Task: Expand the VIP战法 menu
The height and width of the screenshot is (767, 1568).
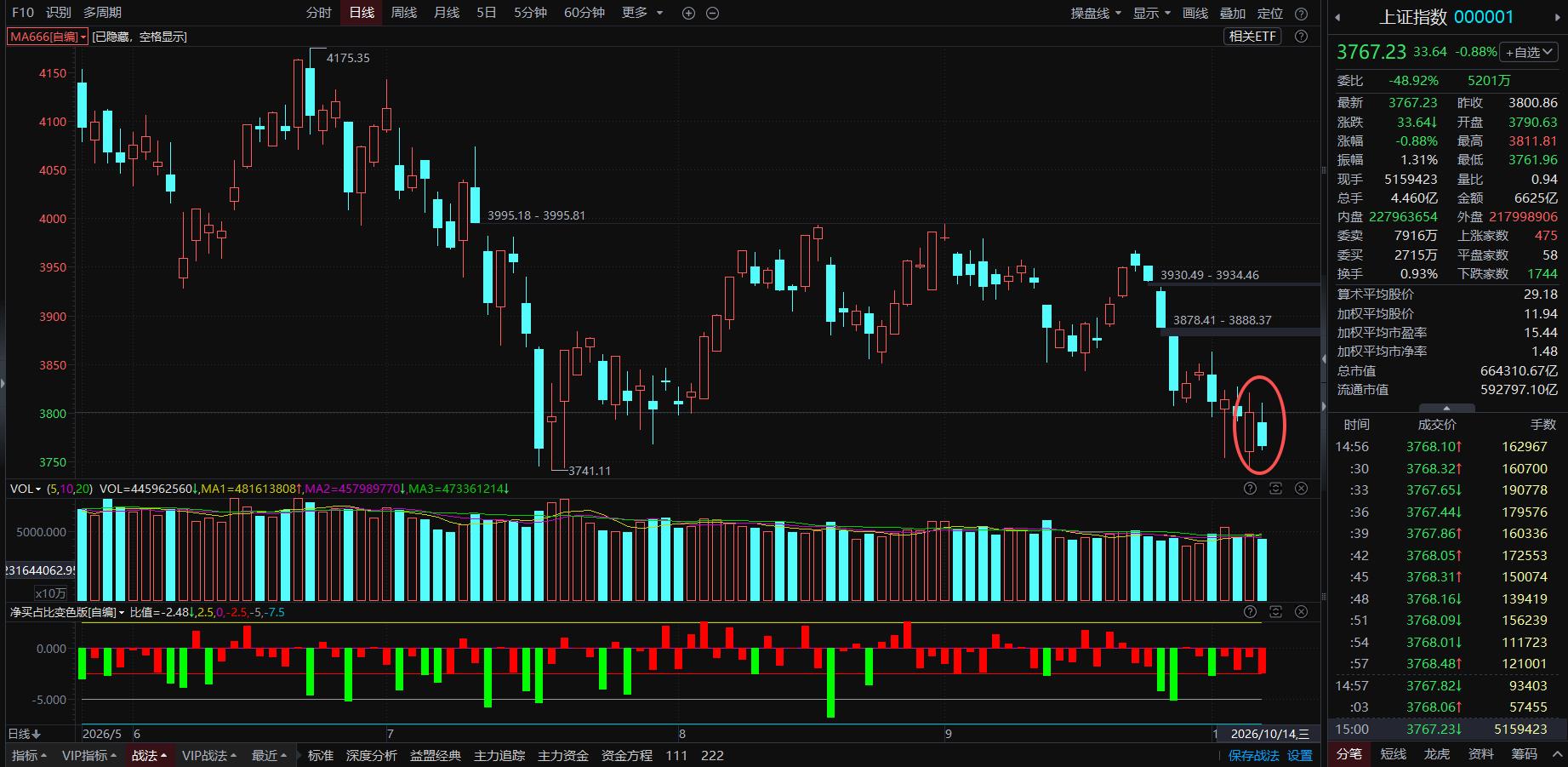Action: [x=209, y=755]
